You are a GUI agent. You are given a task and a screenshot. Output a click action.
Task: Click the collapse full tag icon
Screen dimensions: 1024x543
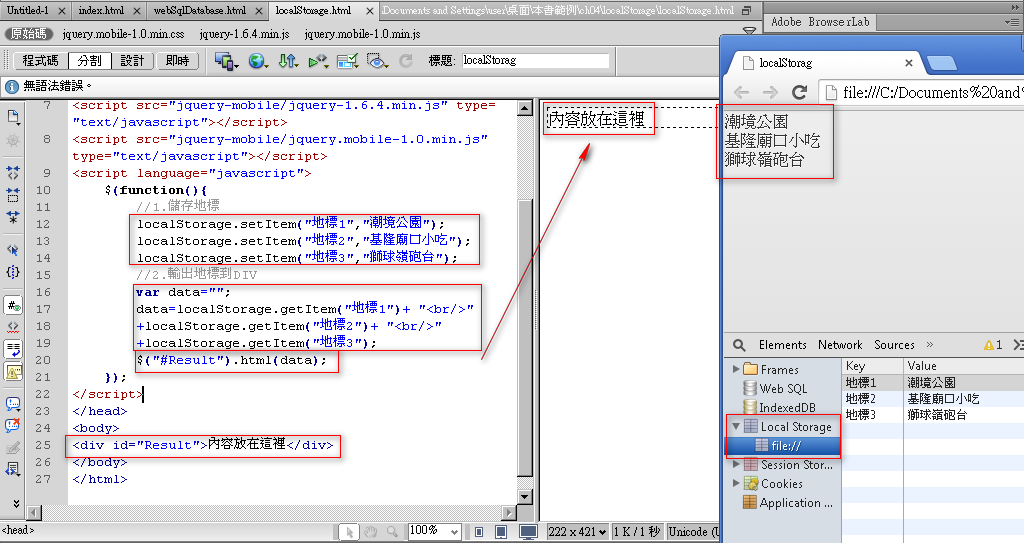tap(13, 173)
